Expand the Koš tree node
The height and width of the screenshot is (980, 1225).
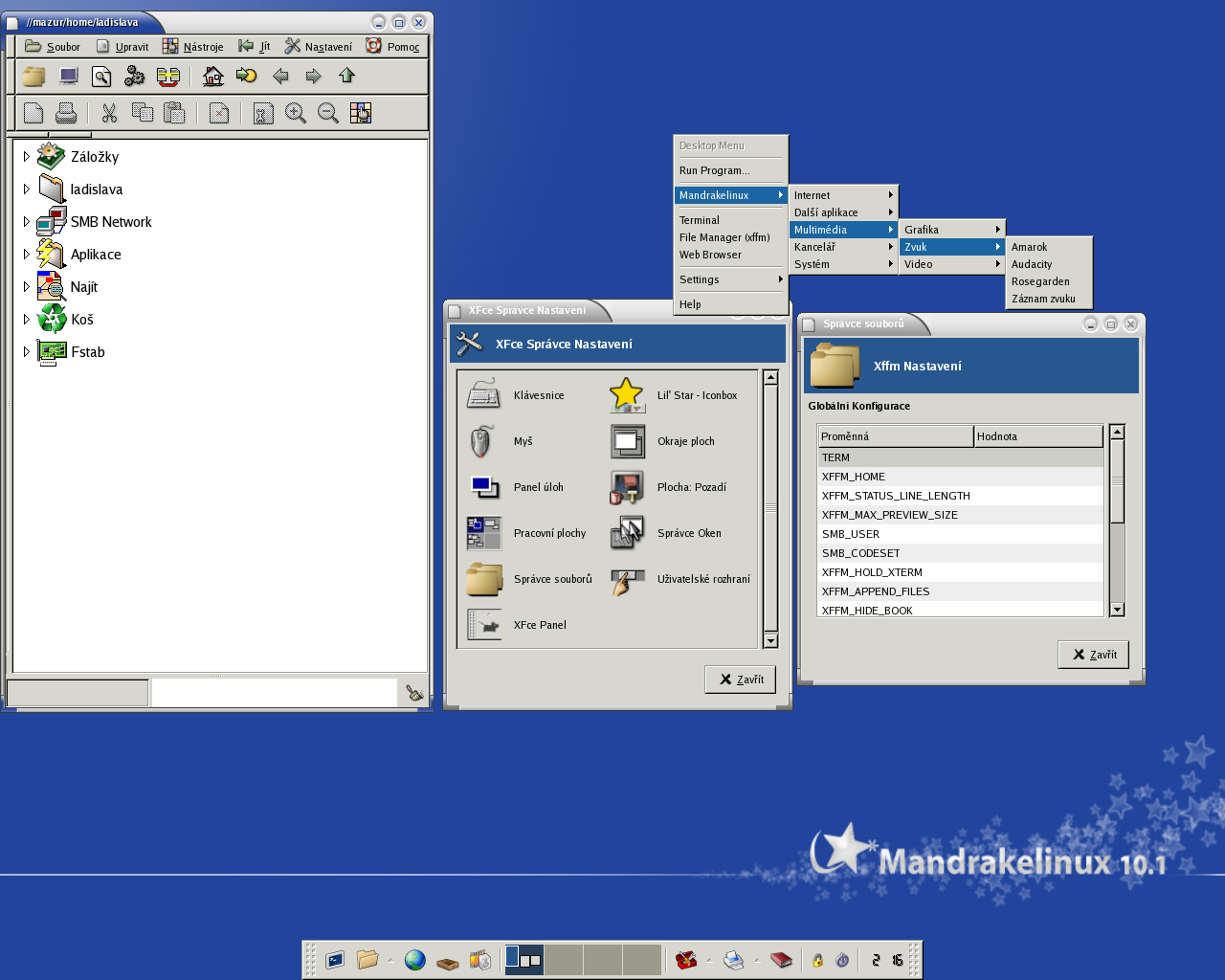coord(26,320)
